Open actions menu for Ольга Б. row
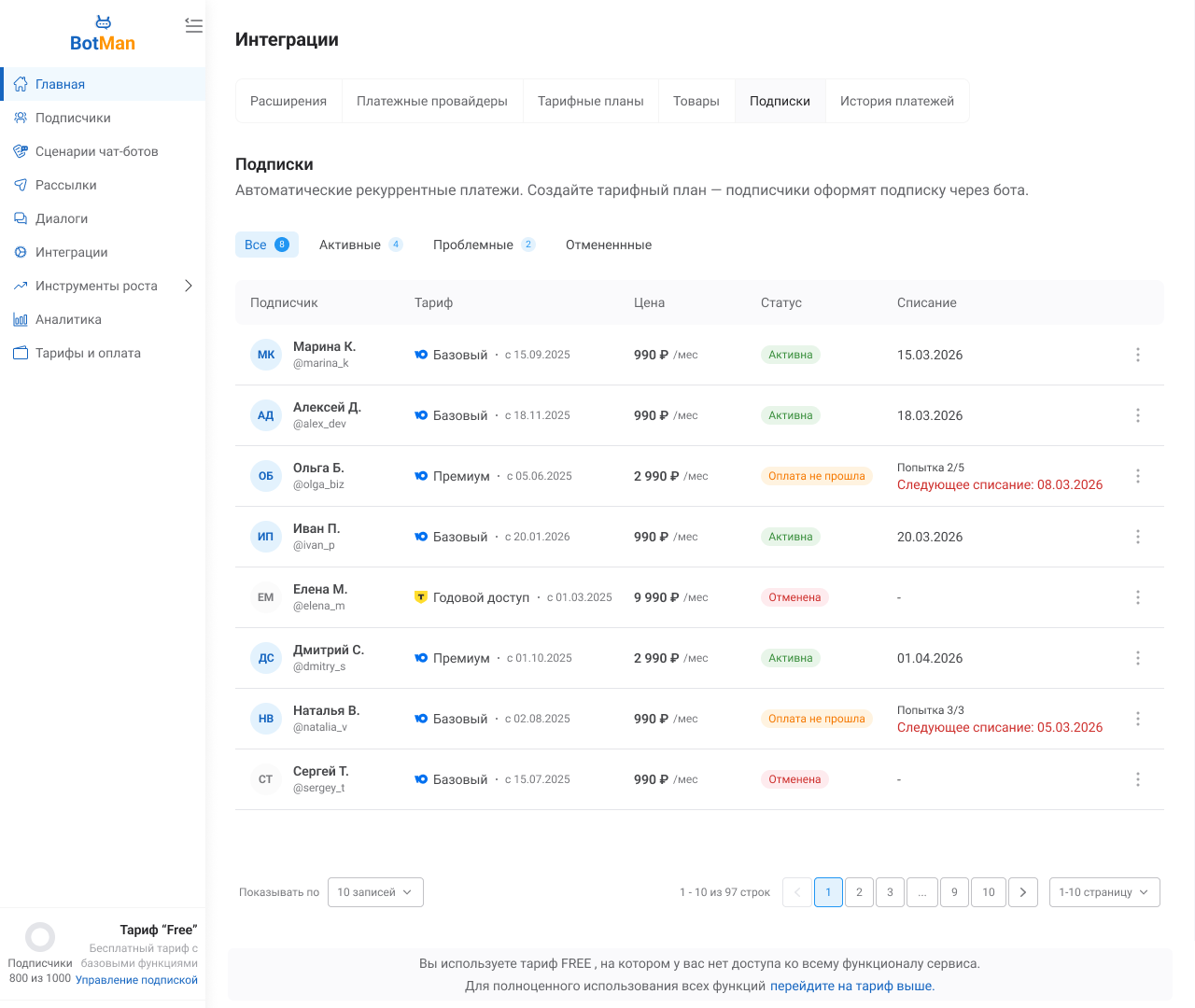1195x1008 pixels. [x=1137, y=476]
